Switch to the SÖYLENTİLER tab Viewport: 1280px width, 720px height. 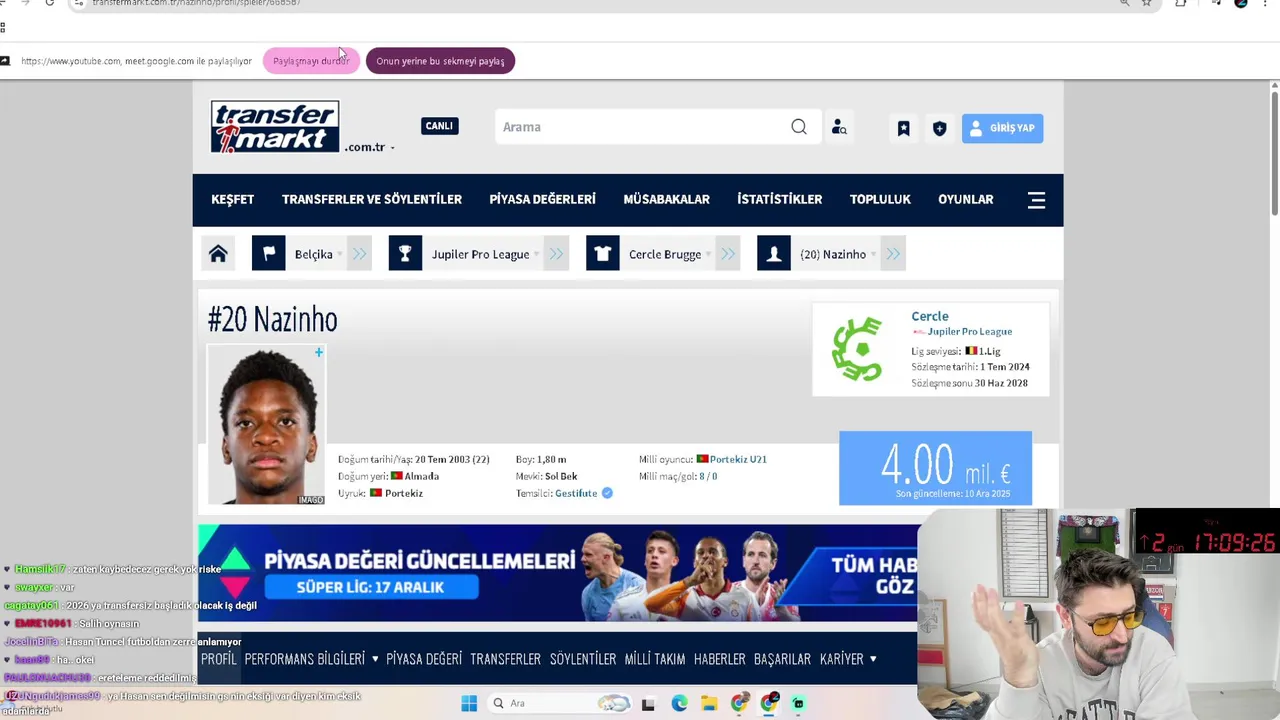point(583,659)
